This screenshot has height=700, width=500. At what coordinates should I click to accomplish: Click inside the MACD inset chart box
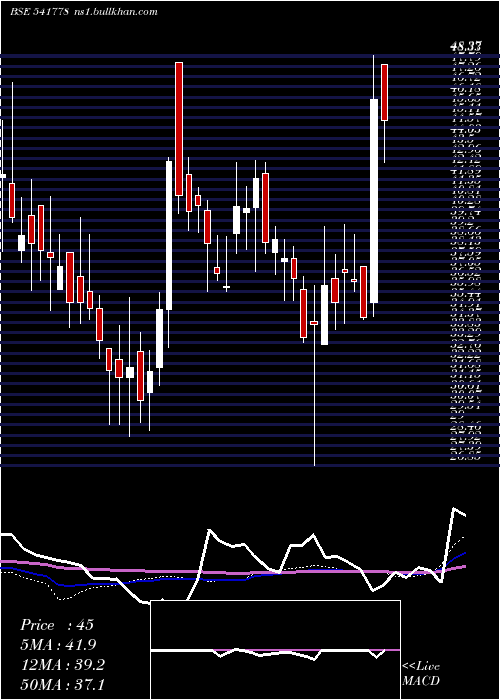275,650
